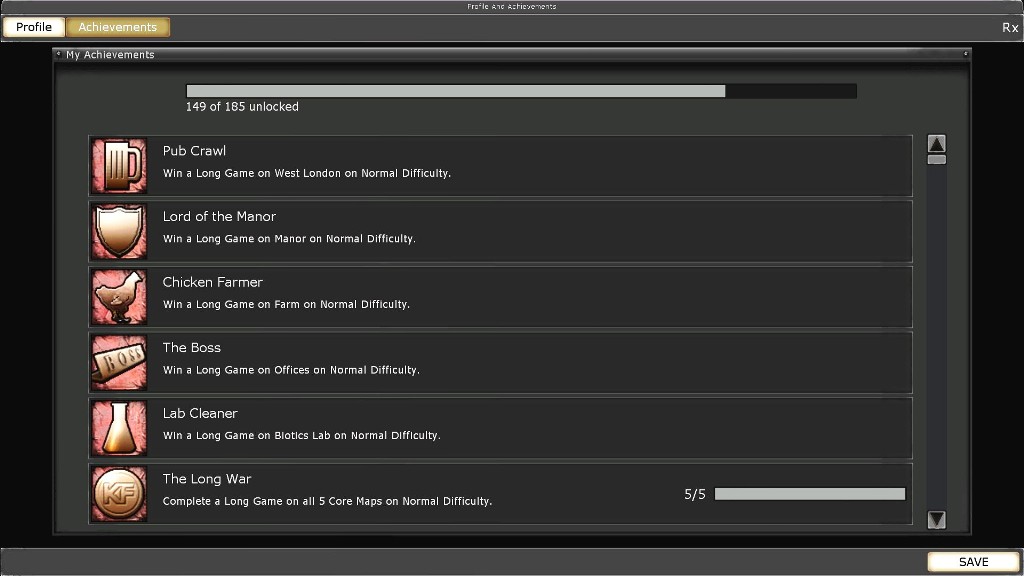Switch to the Profile tab

(x=34, y=27)
